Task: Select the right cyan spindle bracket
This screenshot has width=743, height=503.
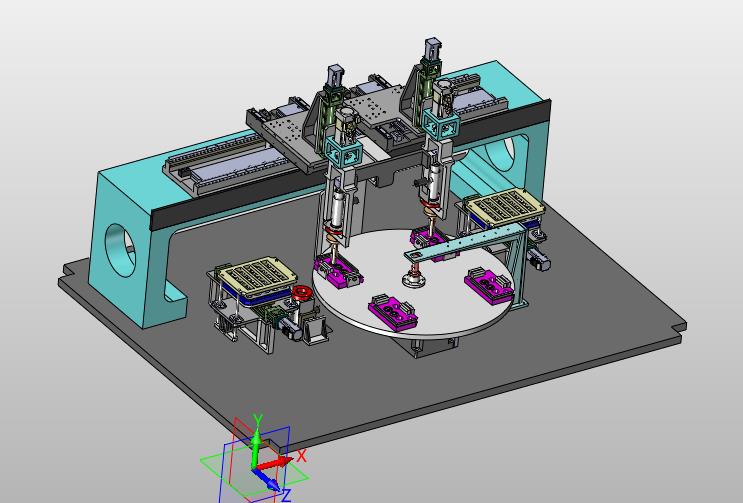Action: (x=441, y=124)
